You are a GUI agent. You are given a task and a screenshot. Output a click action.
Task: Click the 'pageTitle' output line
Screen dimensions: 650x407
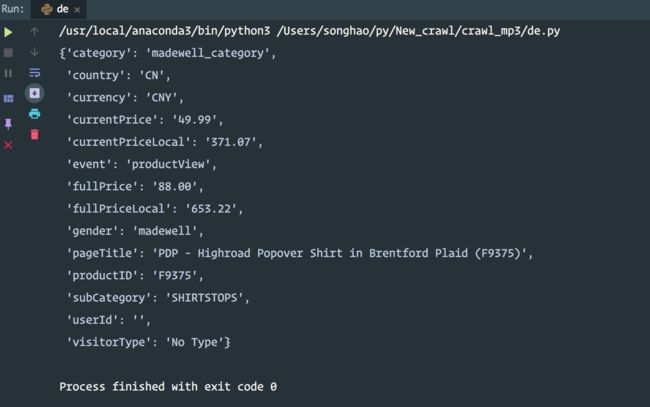tap(300, 253)
